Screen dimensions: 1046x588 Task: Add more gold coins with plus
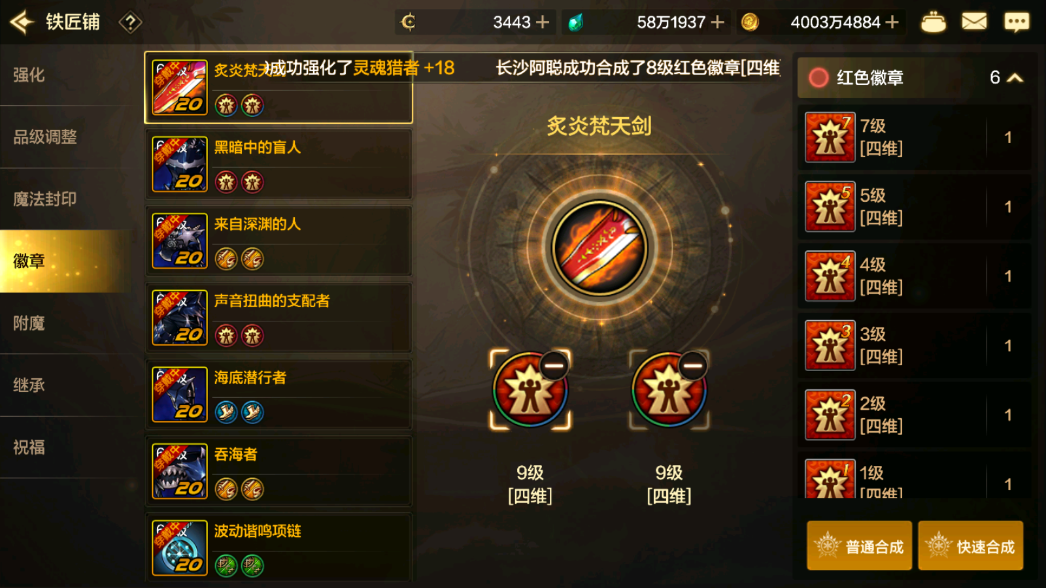(892, 23)
